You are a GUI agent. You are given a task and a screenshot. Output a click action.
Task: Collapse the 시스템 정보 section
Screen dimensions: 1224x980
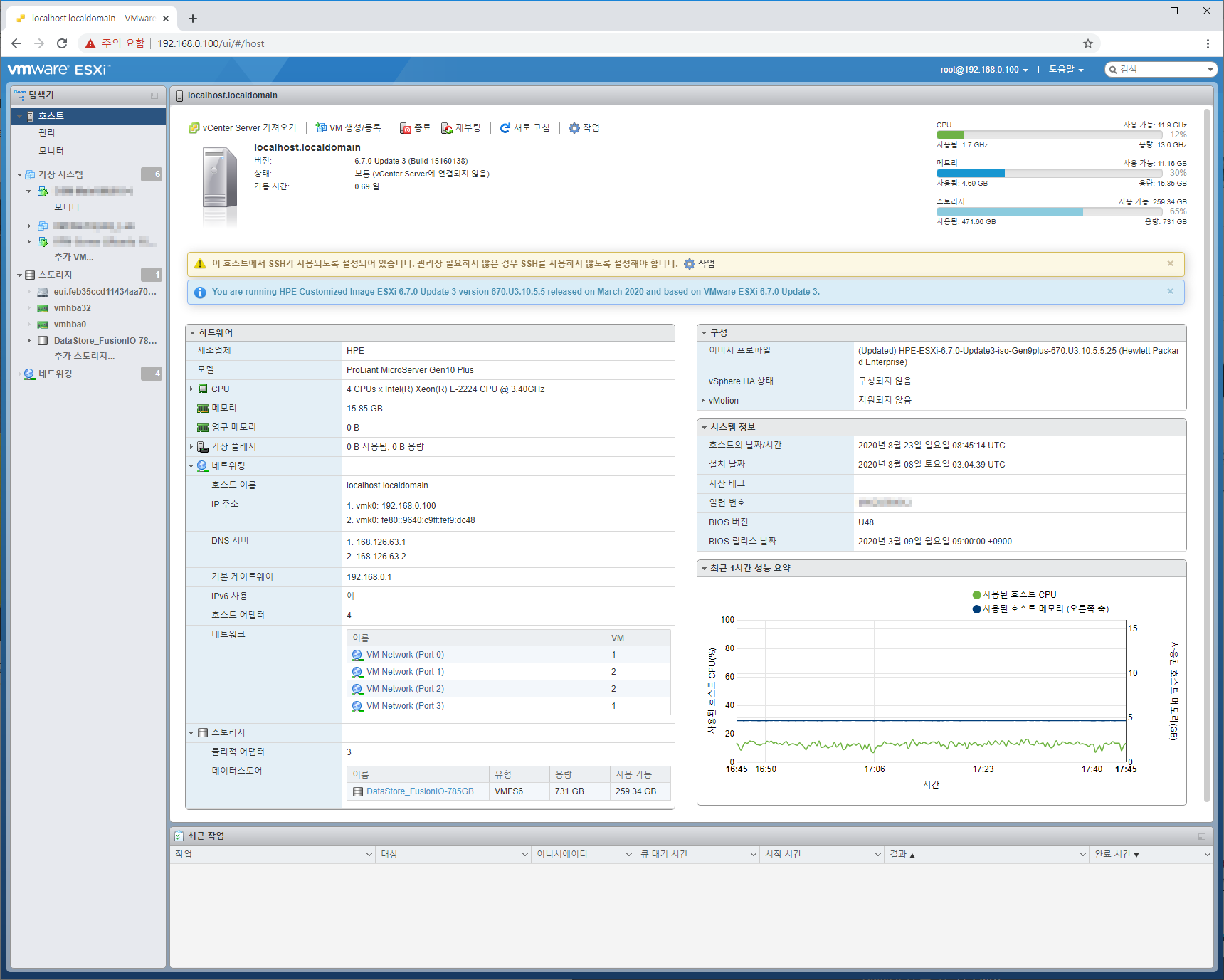[704, 428]
